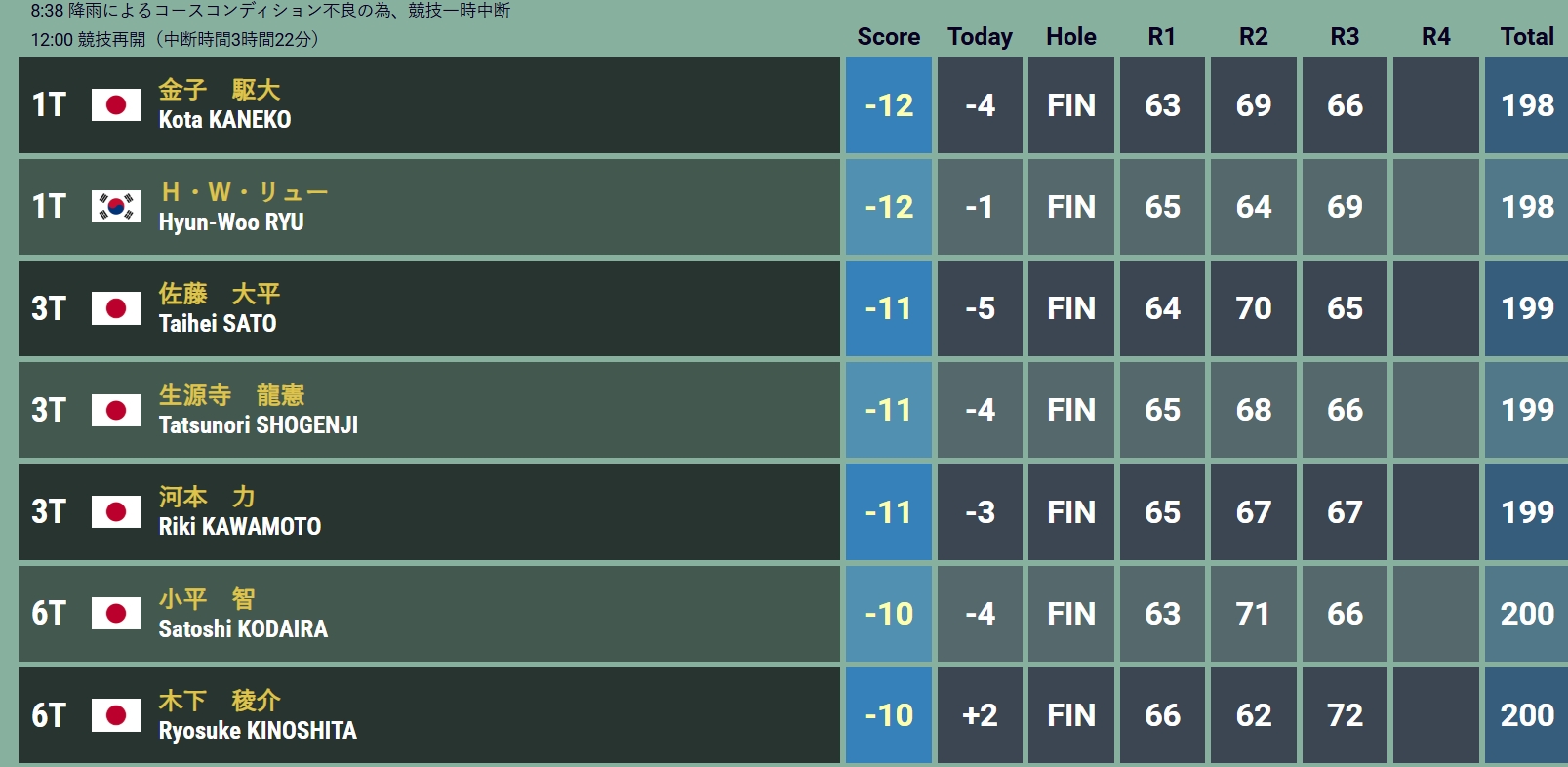
Task: Click Ryosuke KINOSHITA's flag icon
Action: 116,715
